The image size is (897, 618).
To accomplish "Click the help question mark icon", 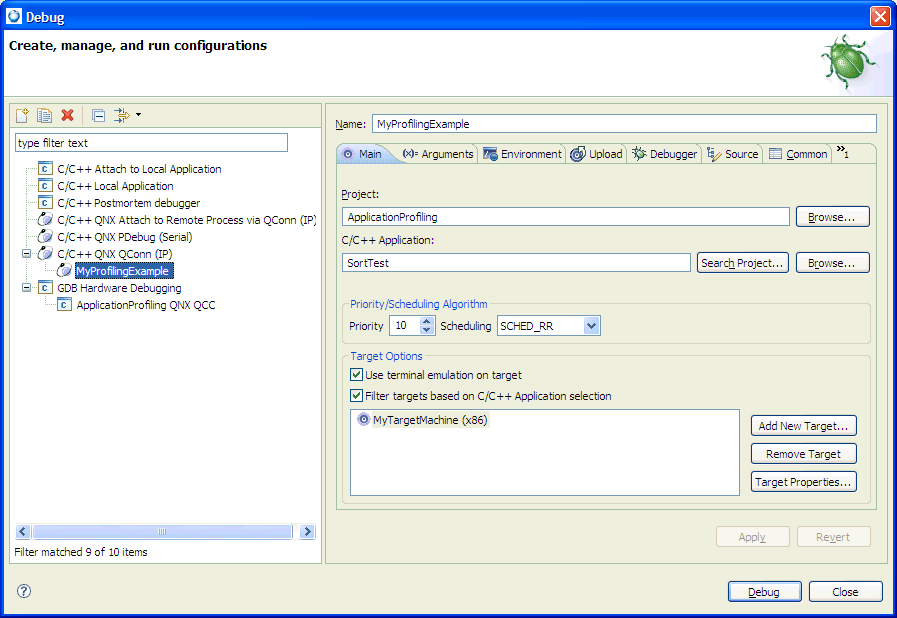I will coord(22,591).
